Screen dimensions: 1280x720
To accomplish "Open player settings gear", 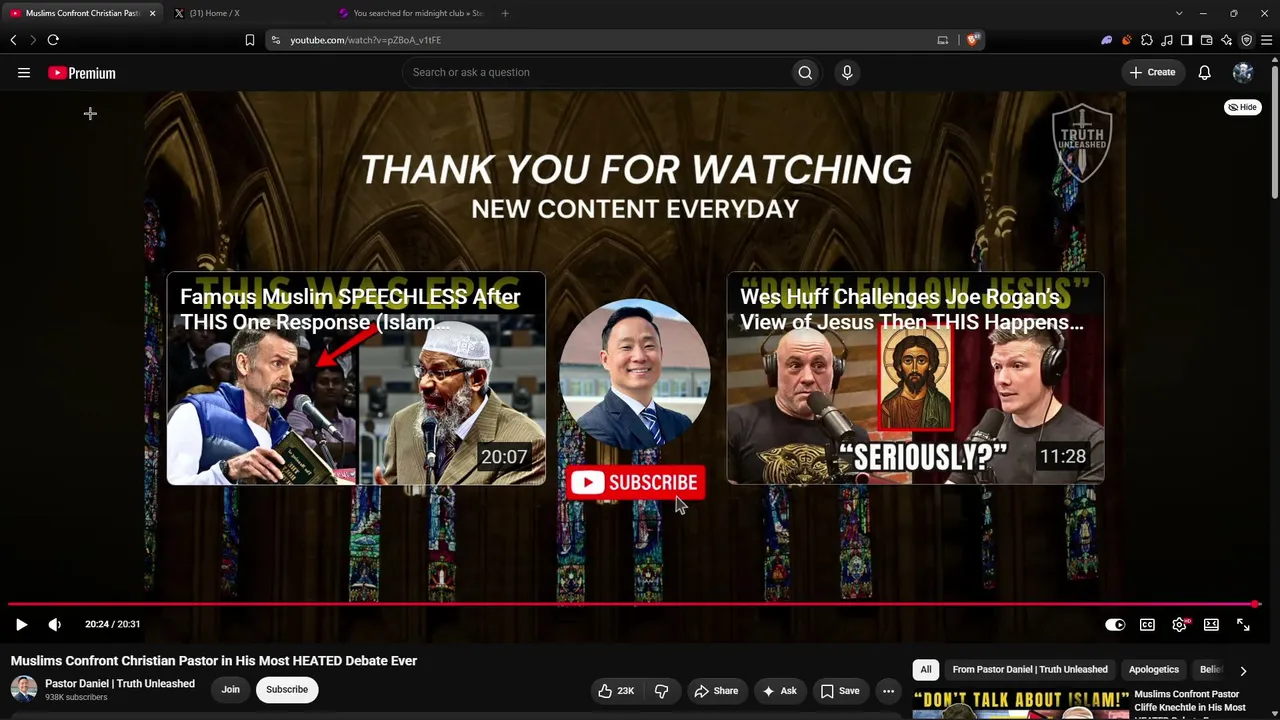I will (1180, 624).
